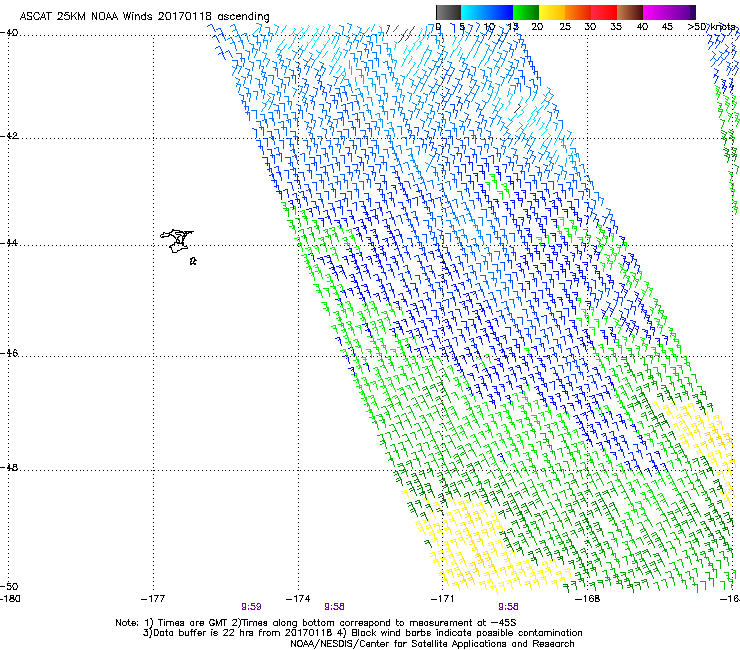Screen dimensions: 740x650
Task: Click the yellow 20-25 knots legend swatch
Action: coord(552,12)
